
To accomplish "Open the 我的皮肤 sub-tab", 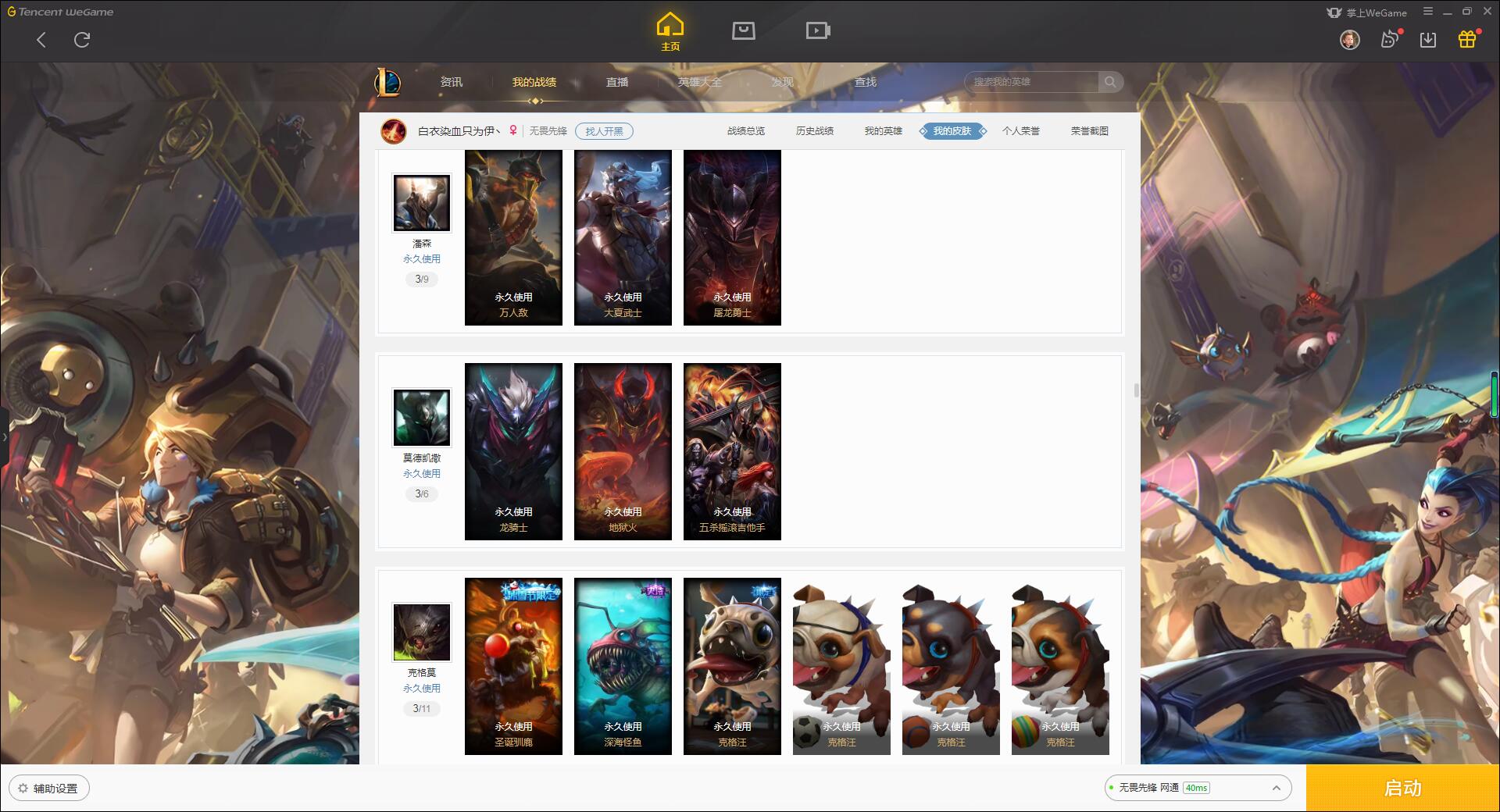I will coord(952,131).
